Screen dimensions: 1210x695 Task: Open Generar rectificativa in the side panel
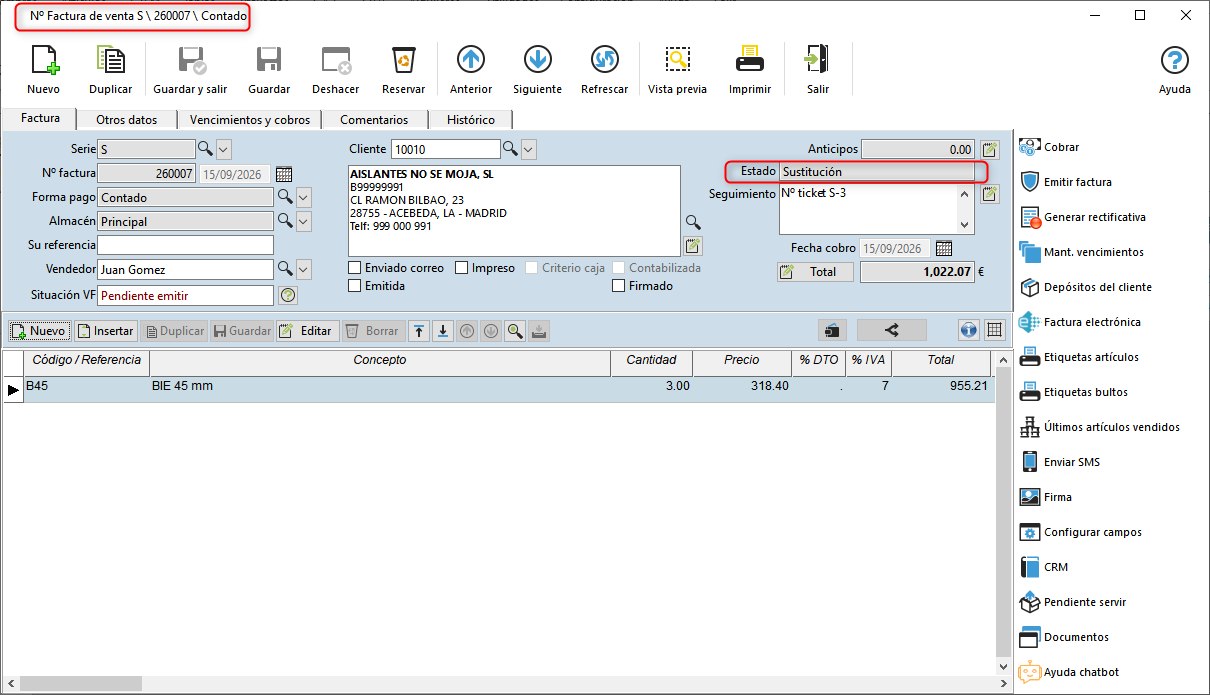pyautogui.click(x=1083, y=217)
